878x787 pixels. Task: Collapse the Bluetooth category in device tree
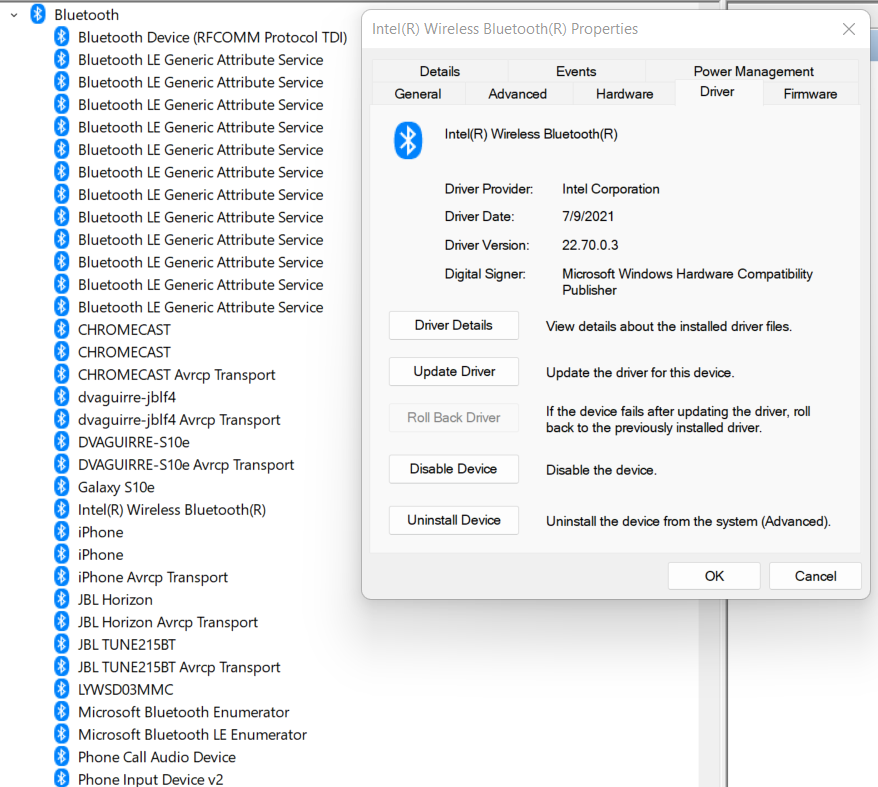tap(14, 15)
